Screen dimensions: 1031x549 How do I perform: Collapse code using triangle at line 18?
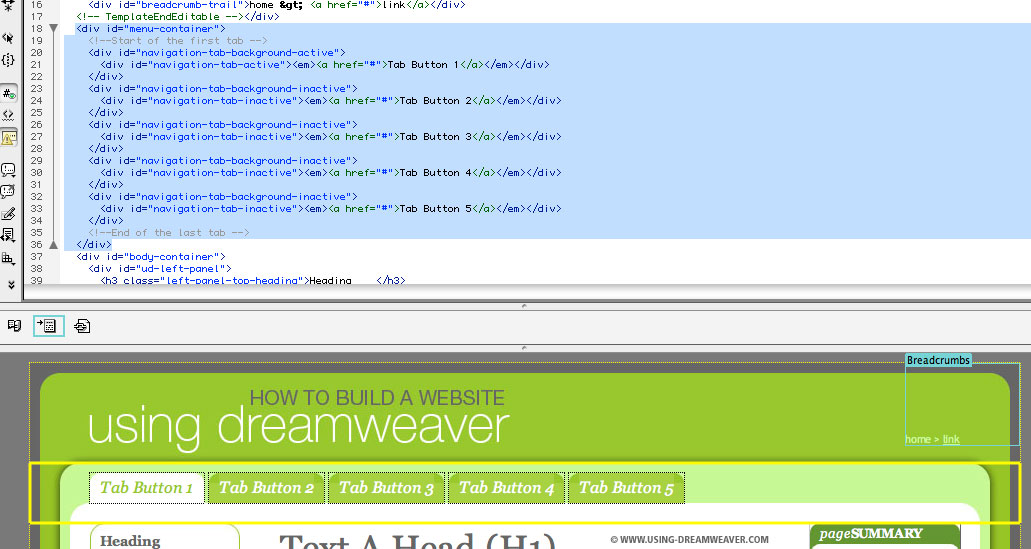[54, 28]
